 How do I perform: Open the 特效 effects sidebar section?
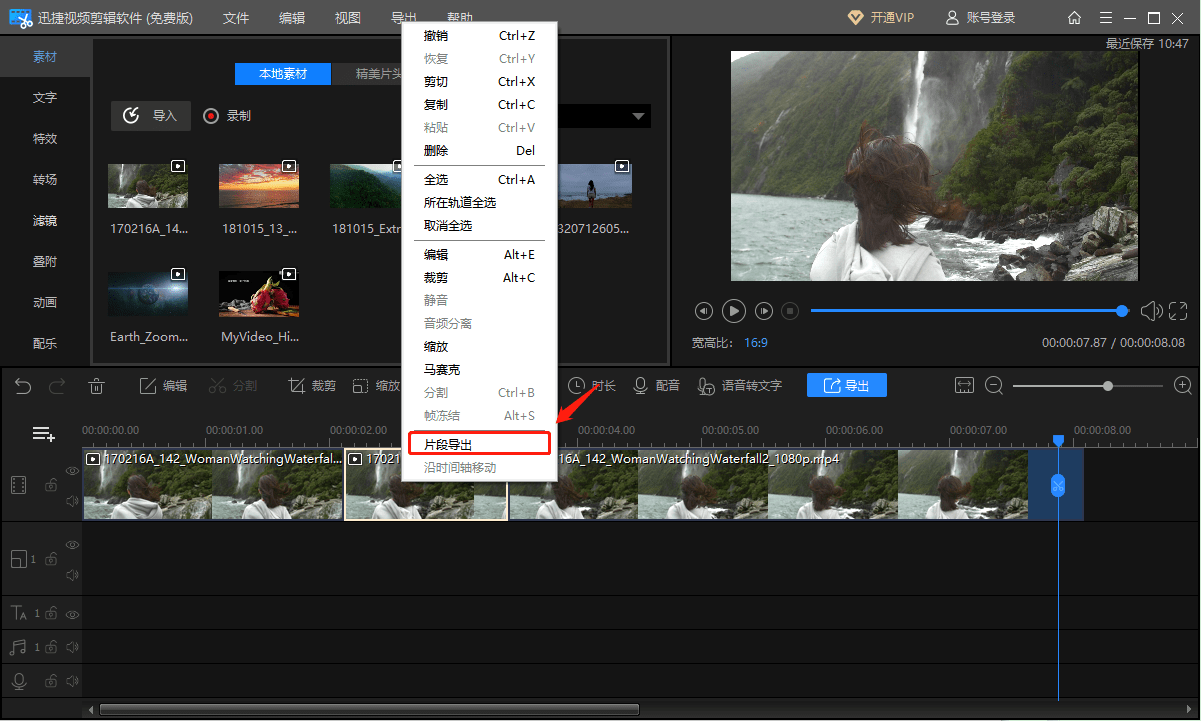pyautogui.click(x=45, y=139)
